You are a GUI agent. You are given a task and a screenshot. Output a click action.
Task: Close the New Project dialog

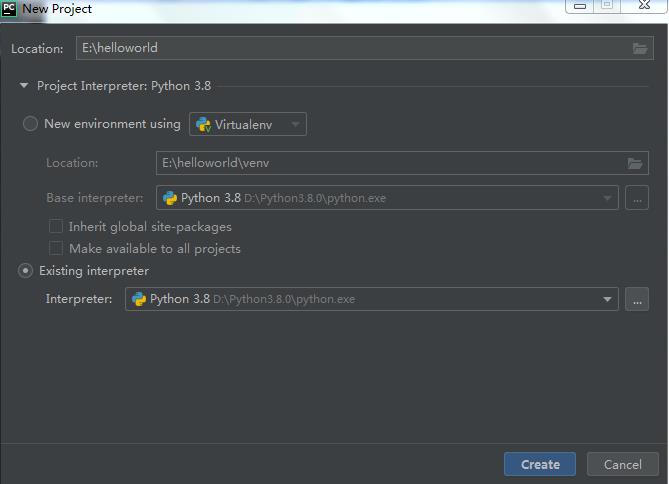(x=644, y=6)
